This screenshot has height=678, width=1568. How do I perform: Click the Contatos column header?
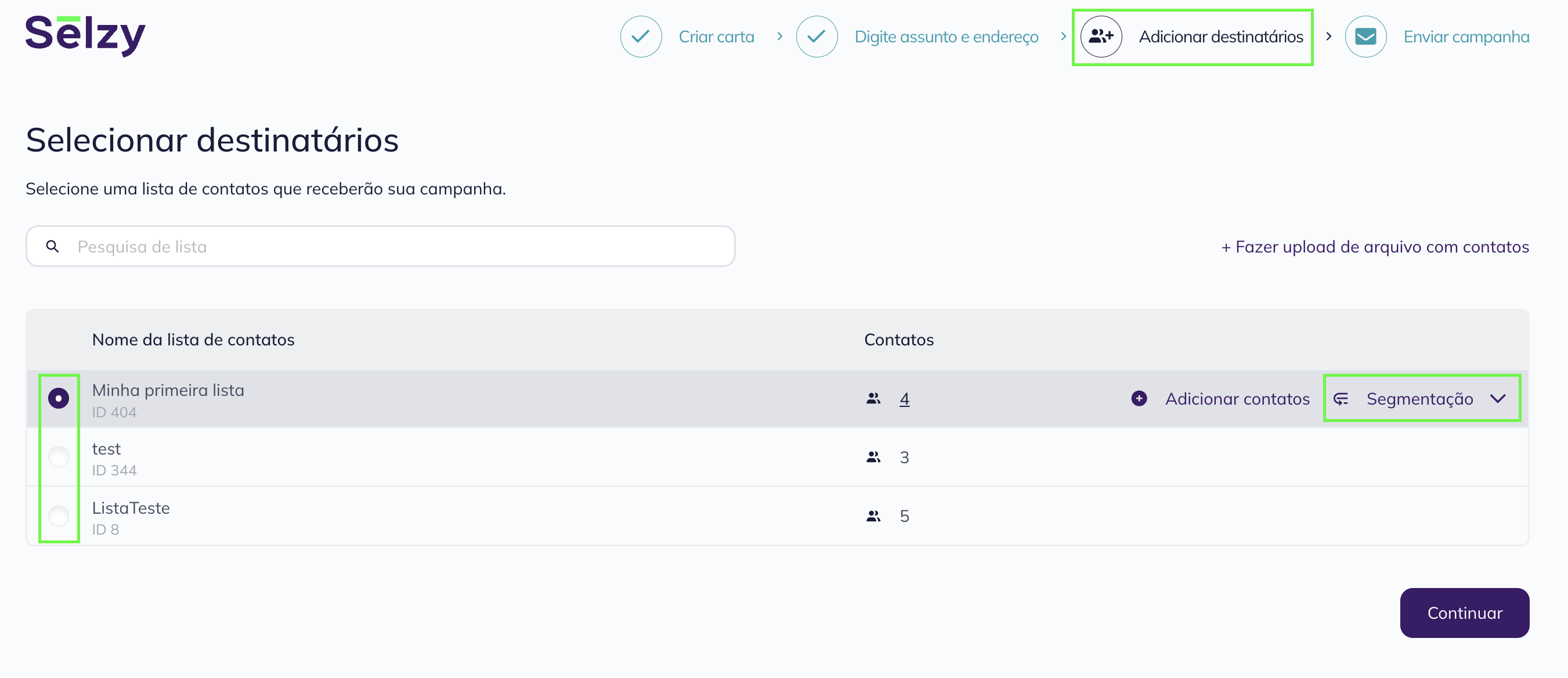pos(899,340)
